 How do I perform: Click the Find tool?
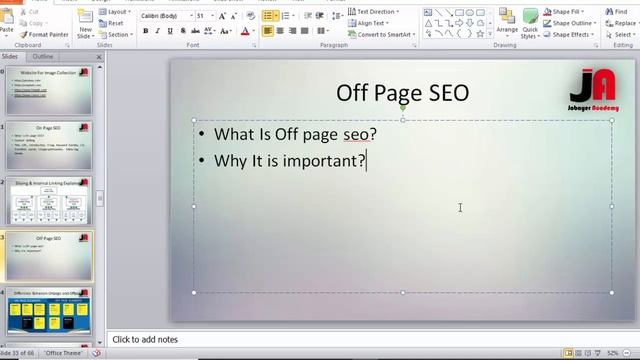(x=616, y=12)
